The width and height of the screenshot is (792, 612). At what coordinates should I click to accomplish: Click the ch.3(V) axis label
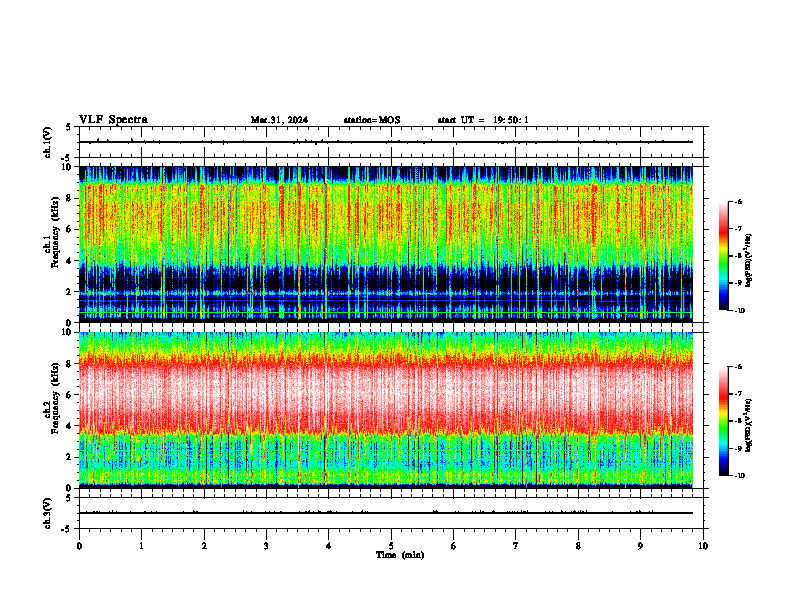coord(48,514)
